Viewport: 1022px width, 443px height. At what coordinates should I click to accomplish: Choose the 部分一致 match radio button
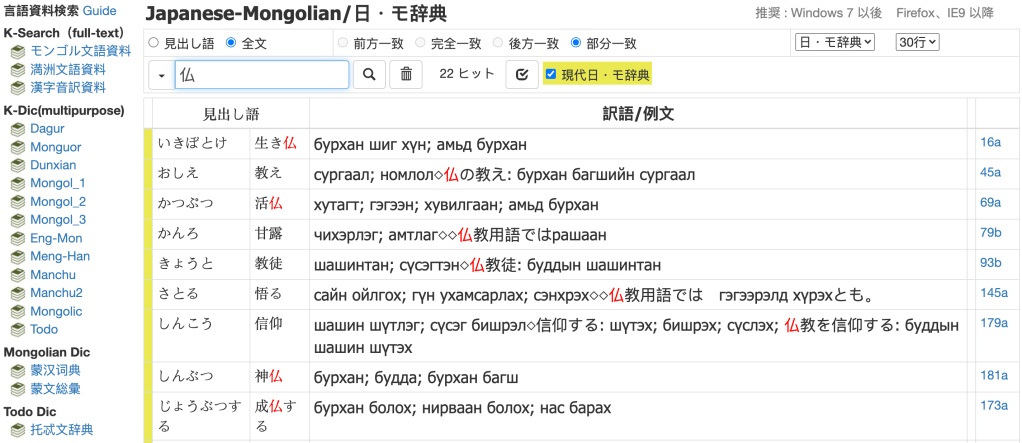click(x=576, y=43)
